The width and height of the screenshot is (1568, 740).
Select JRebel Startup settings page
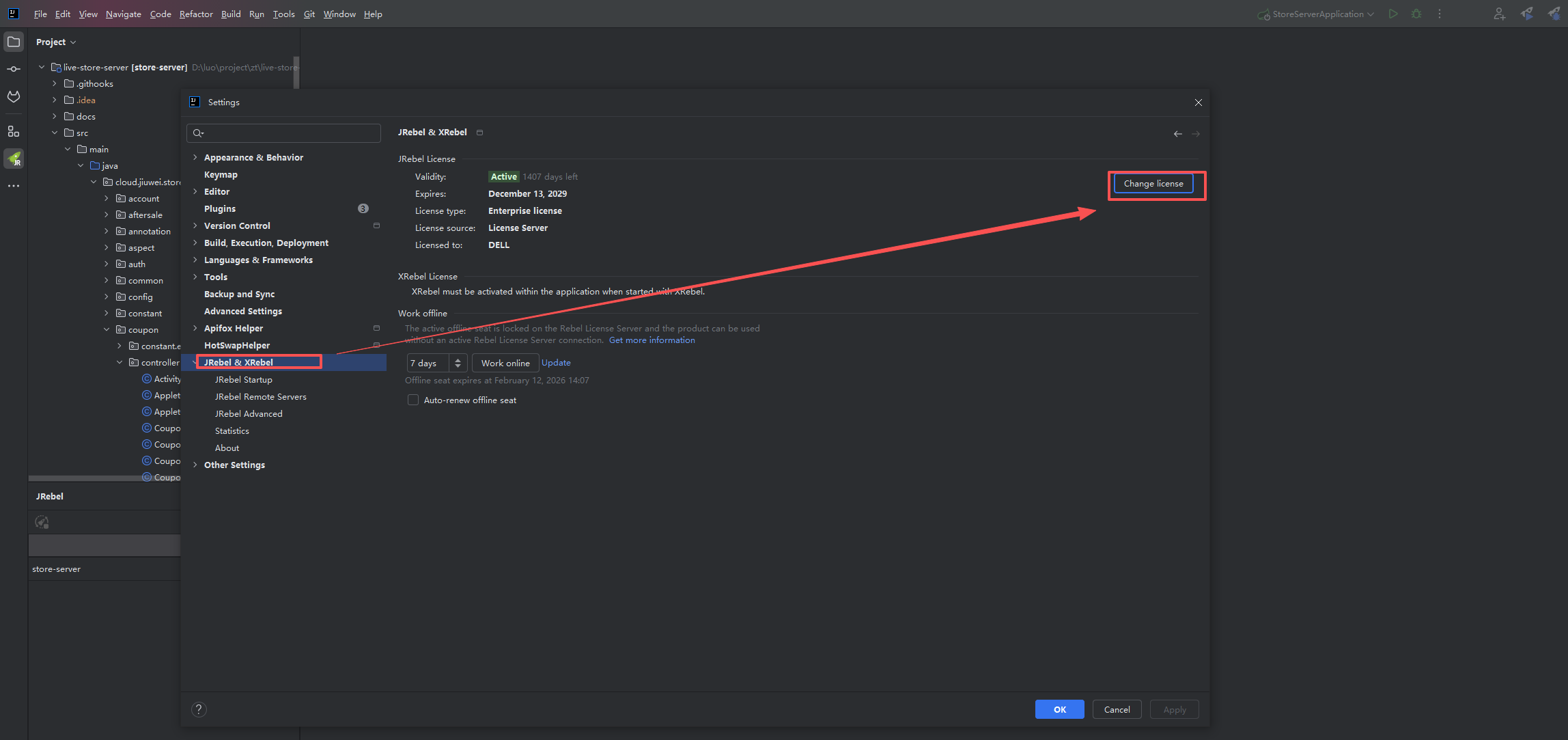click(243, 379)
